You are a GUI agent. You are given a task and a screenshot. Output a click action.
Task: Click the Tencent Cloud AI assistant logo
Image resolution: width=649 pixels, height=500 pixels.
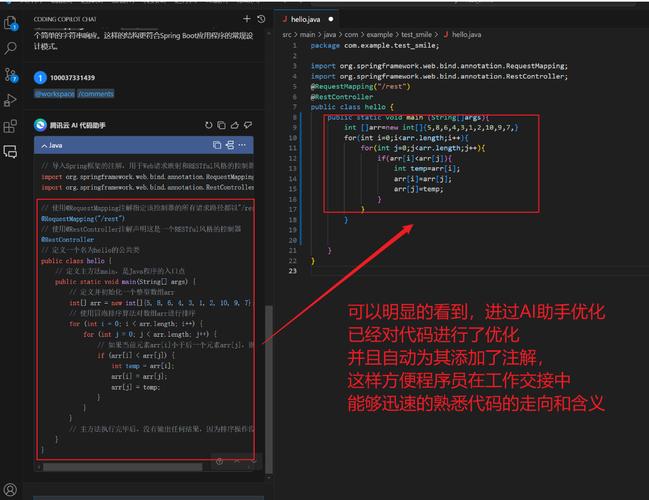(x=40, y=125)
